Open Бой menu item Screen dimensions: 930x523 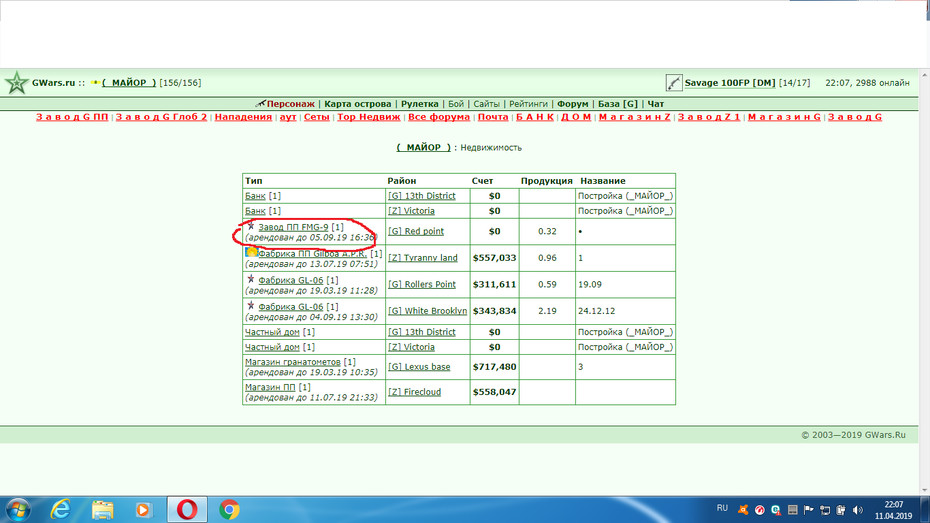click(456, 104)
